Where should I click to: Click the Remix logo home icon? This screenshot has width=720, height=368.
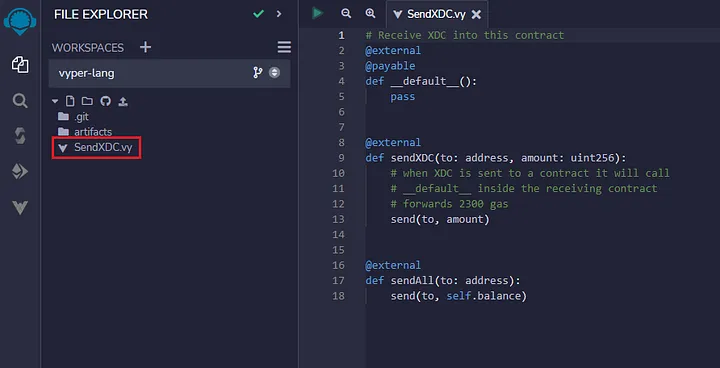20,21
